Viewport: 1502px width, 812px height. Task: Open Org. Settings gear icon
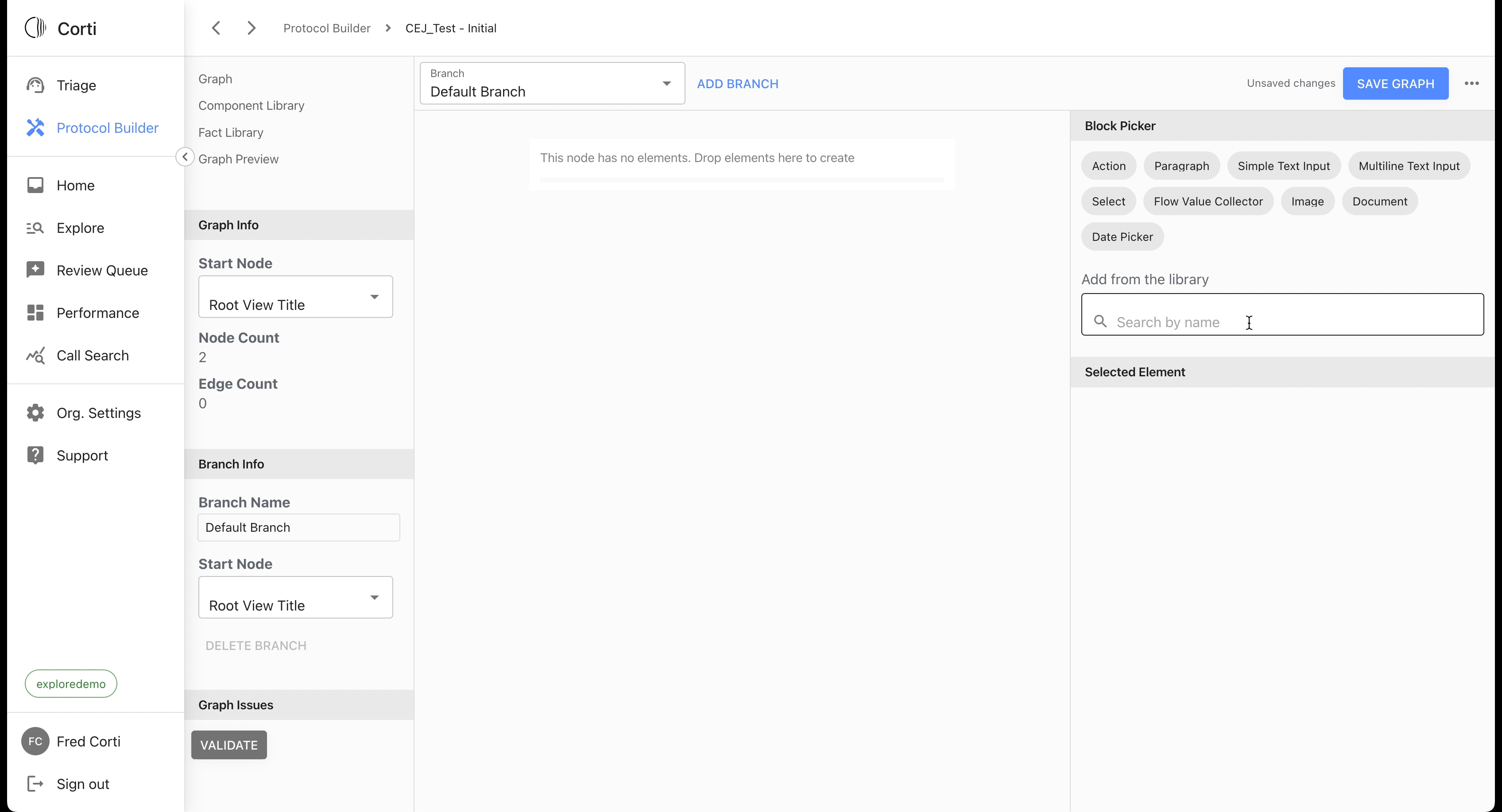[x=35, y=413]
